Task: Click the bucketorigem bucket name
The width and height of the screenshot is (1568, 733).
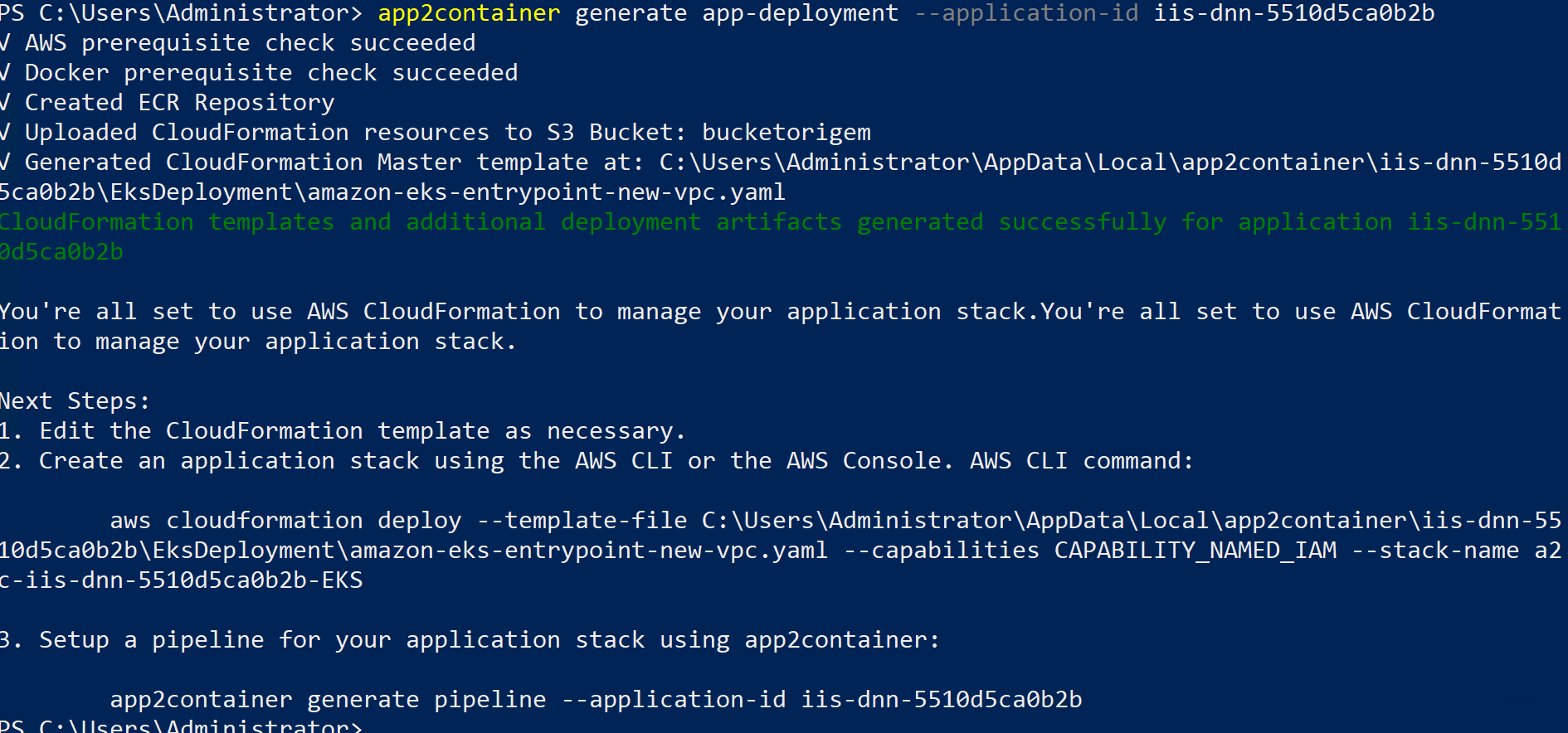Action: [786, 133]
